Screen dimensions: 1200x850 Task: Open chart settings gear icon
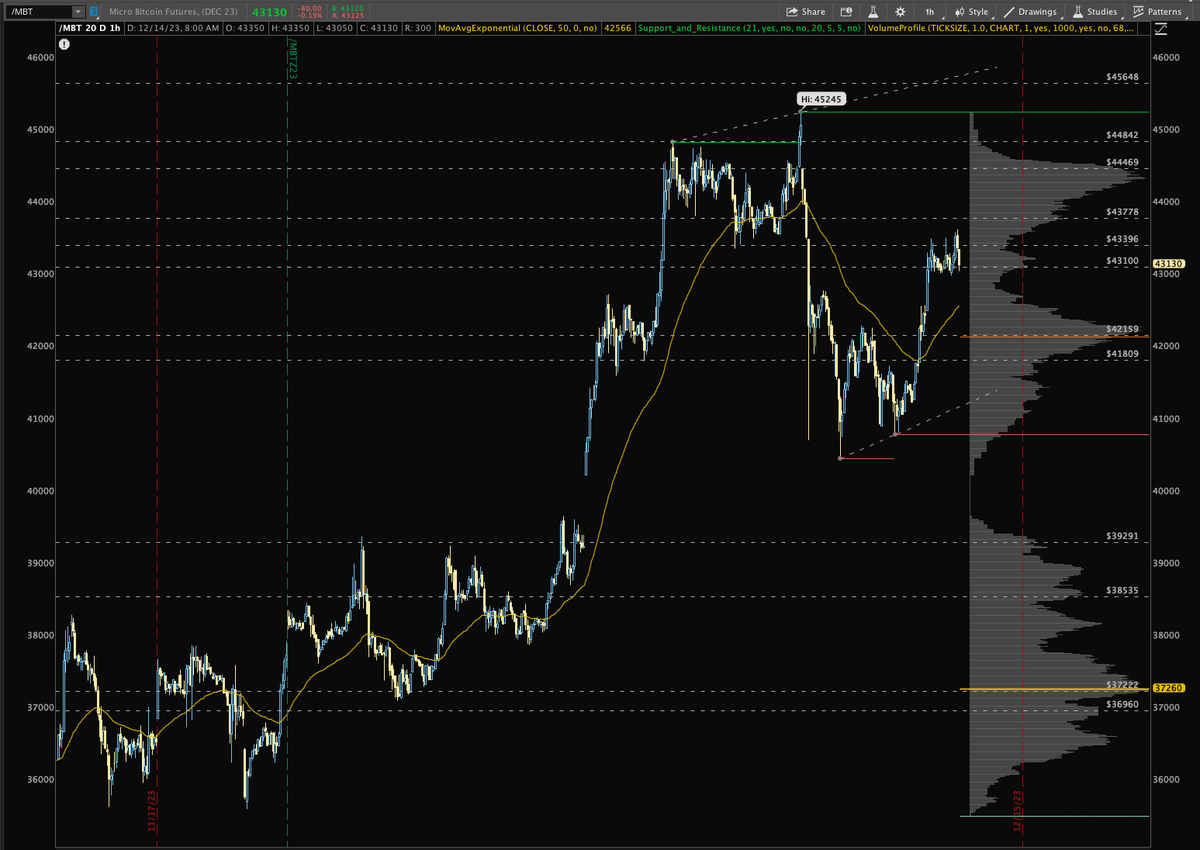point(900,11)
